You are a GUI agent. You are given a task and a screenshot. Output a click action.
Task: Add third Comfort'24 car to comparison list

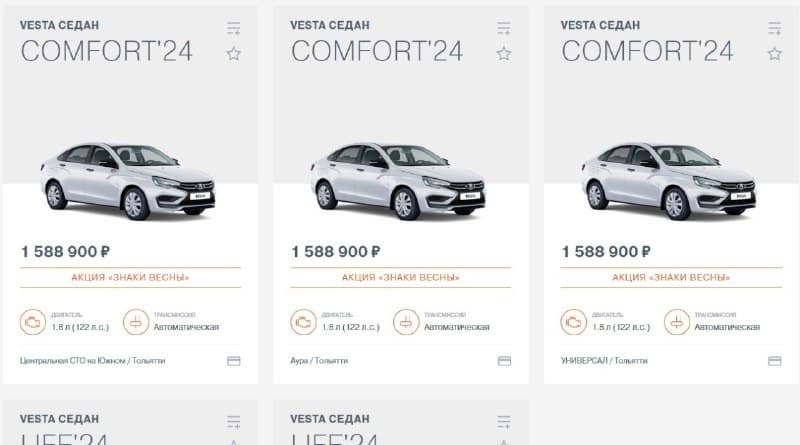click(x=774, y=29)
